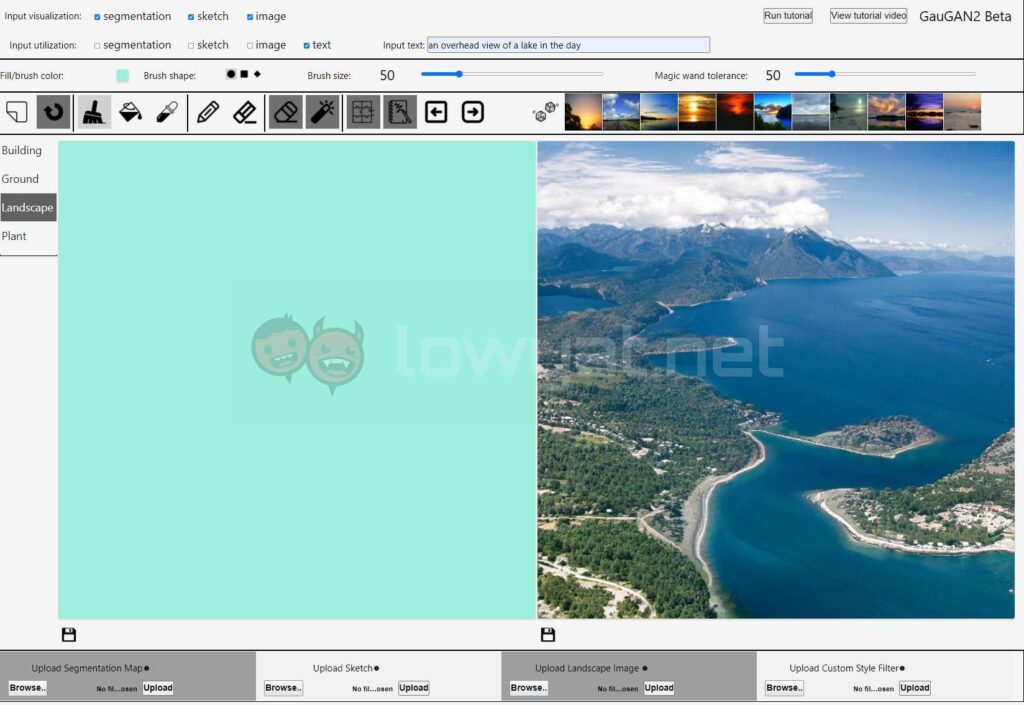This screenshot has height=705, width=1024.
Task: Open the Ground category
Action: 20,179
